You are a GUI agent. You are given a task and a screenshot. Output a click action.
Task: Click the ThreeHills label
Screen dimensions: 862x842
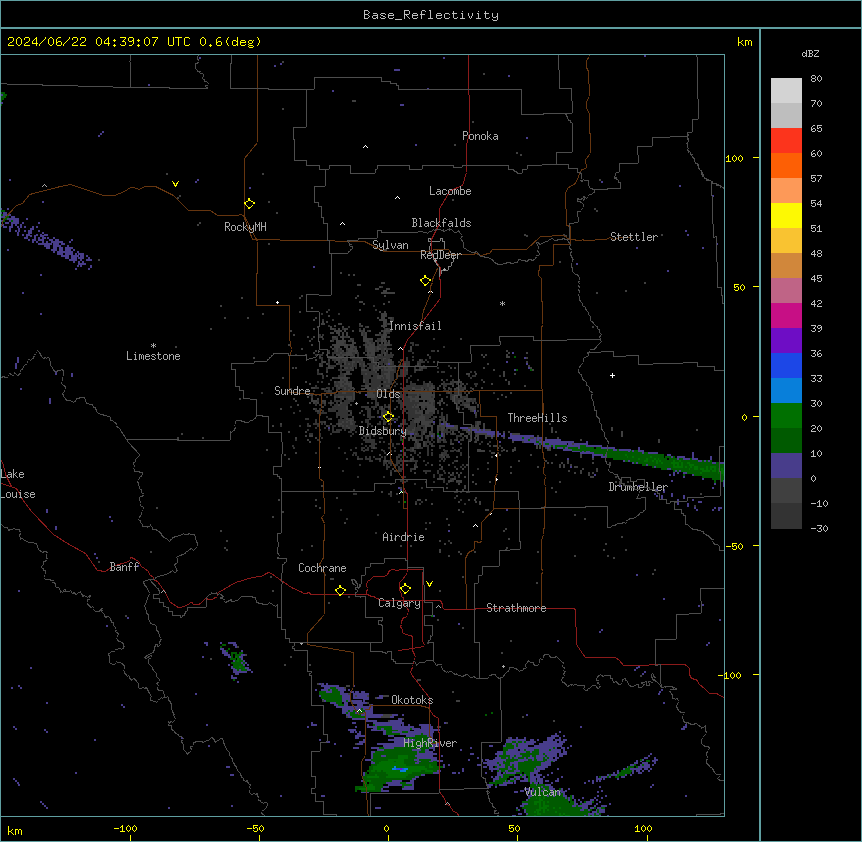click(537, 418)
